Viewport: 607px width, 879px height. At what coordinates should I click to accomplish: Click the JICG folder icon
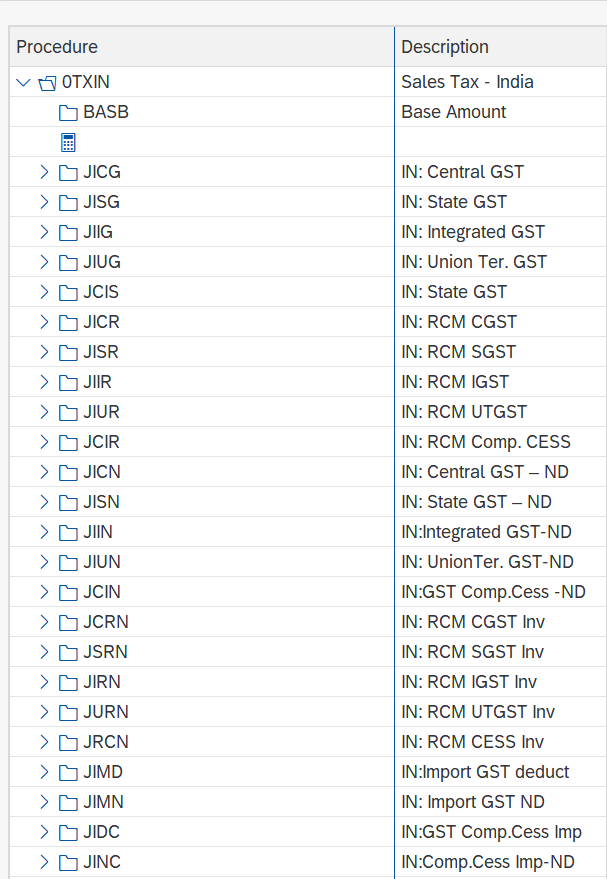tap(68, 173)
